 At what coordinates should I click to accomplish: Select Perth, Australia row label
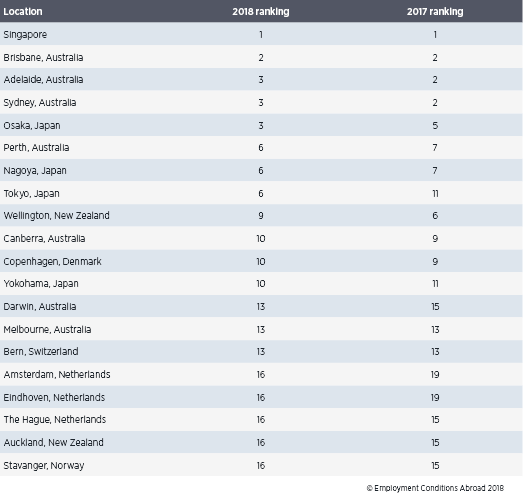point(36,147)
